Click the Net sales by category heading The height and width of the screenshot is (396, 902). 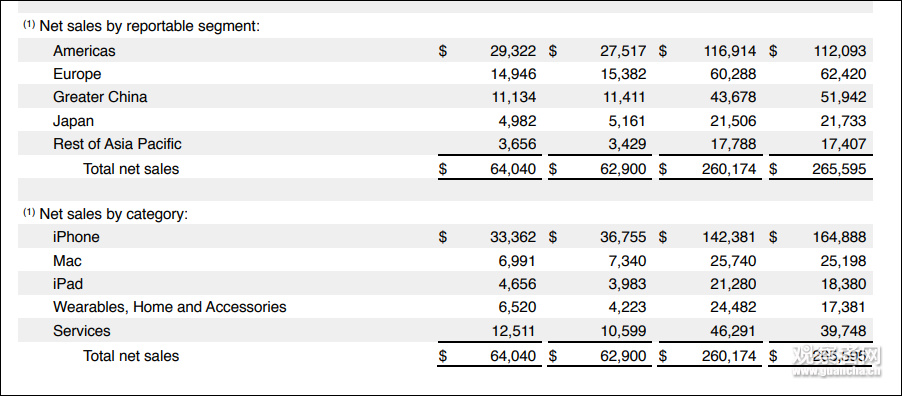point(106,214)
